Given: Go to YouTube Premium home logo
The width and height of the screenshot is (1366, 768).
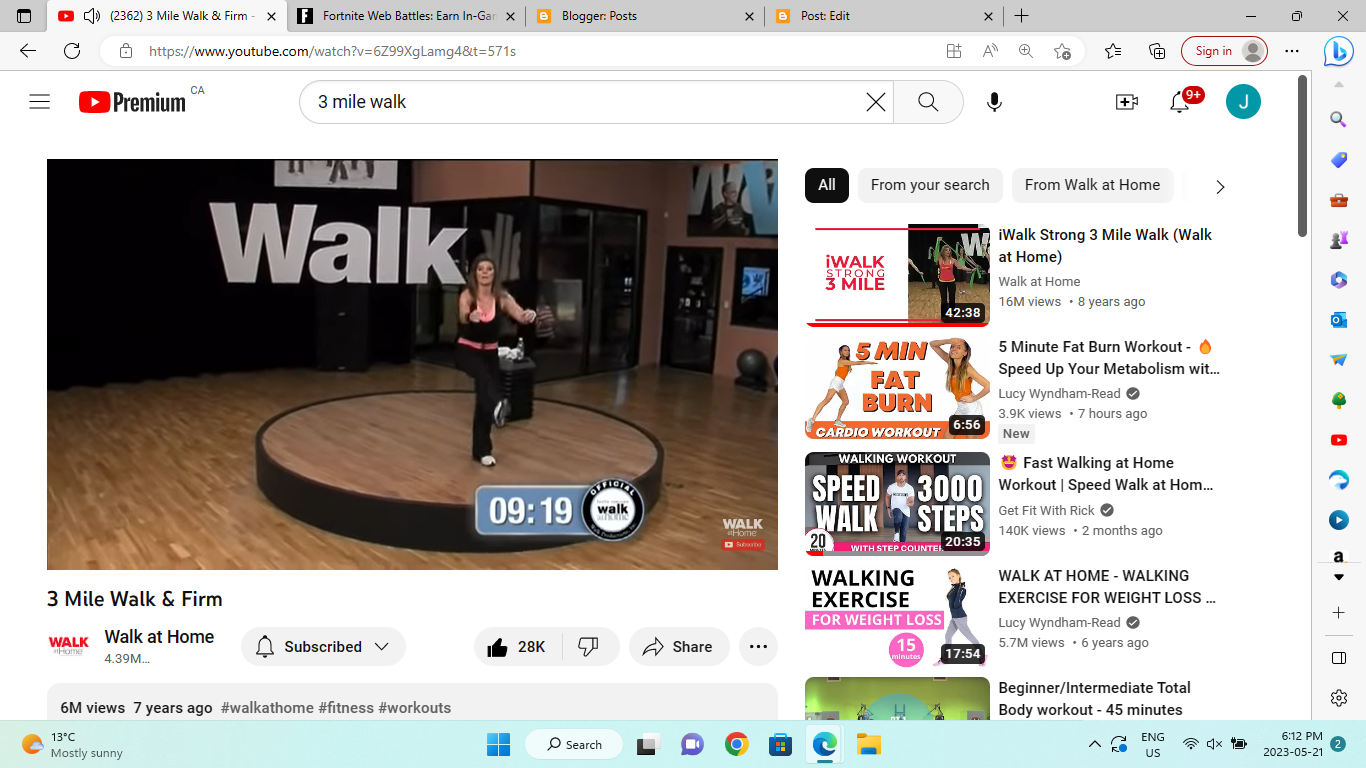Looking at the screenshot, I should 132,102.
